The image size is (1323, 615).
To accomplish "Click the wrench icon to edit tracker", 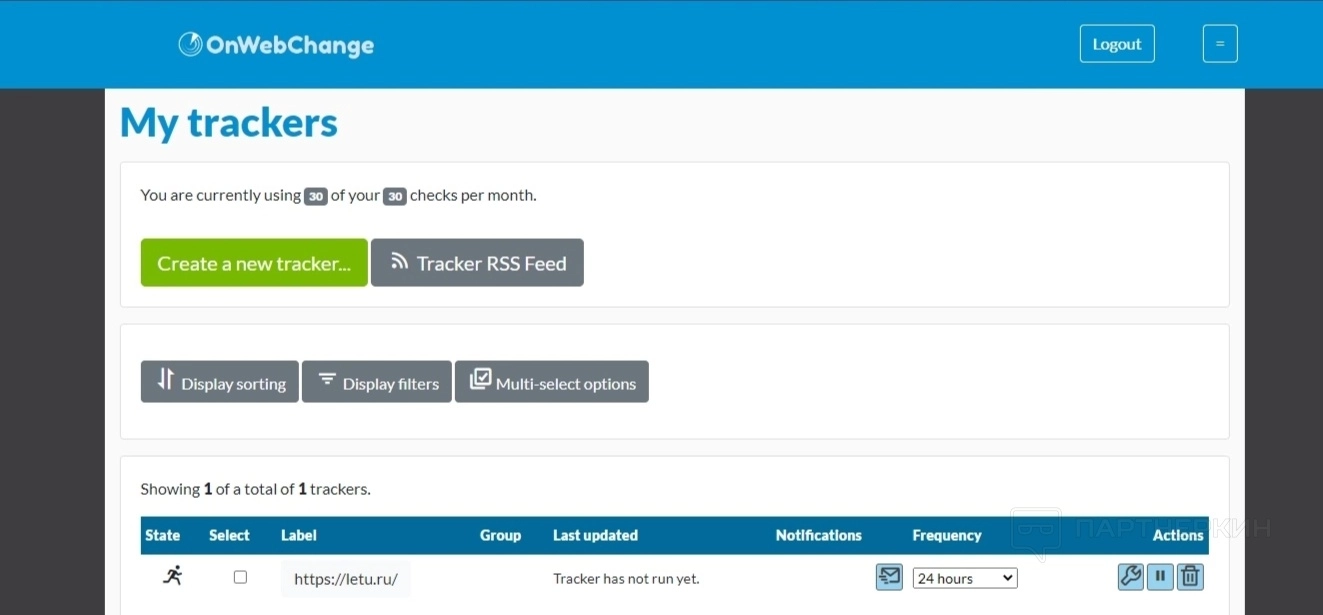I will pos(1130,577).
